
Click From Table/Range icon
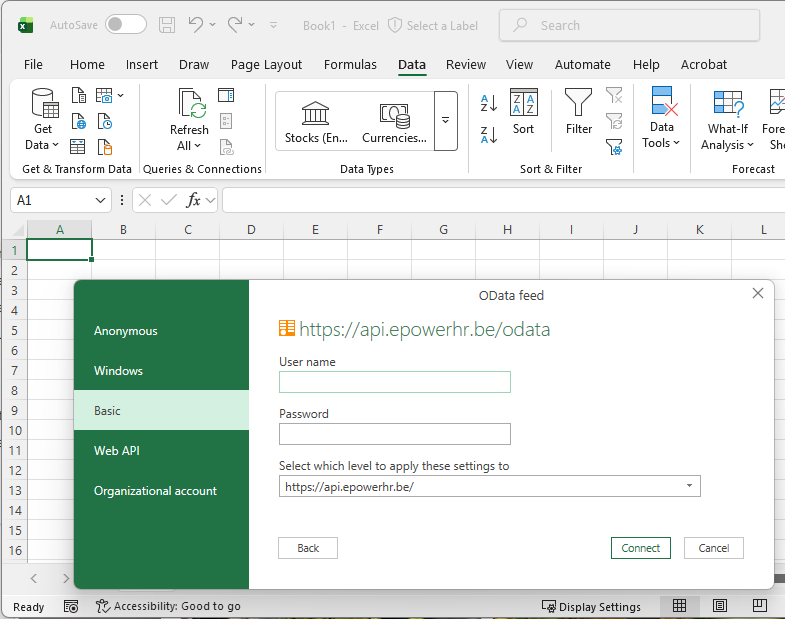click(78, 147)
